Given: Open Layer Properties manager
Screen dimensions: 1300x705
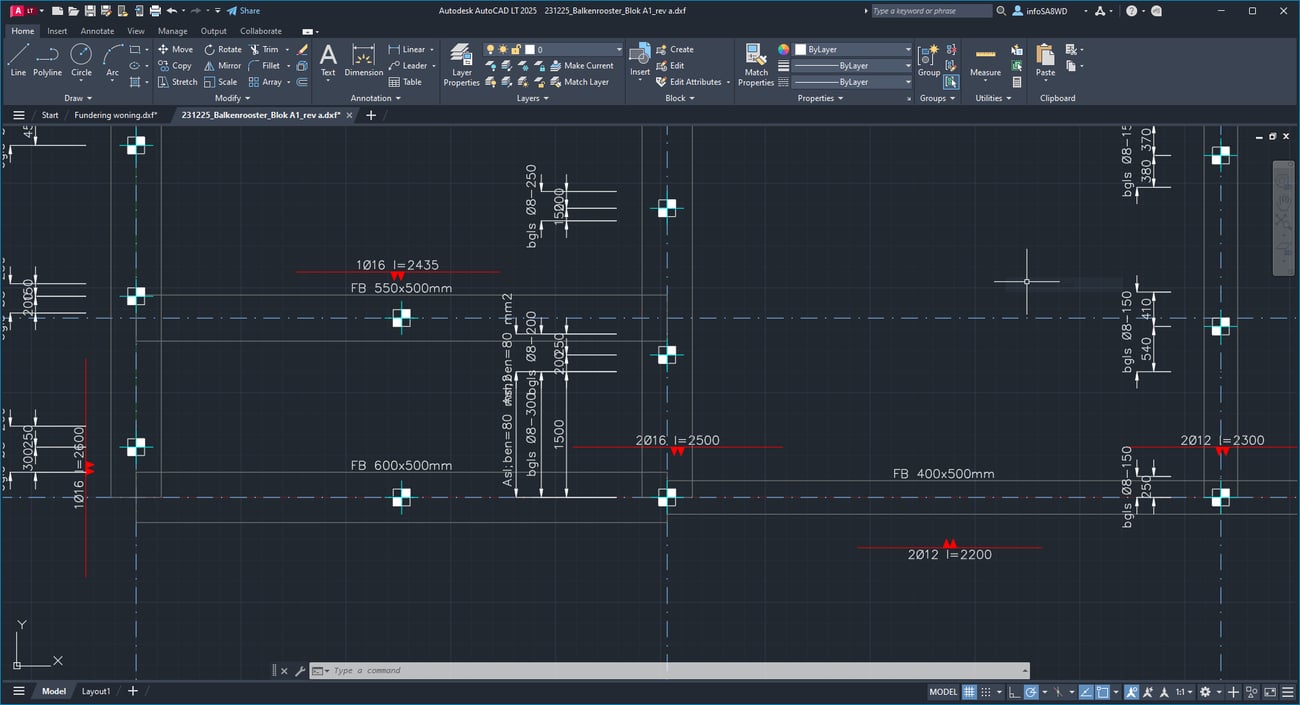Looking at the screenshot, I should coord(461,65).
